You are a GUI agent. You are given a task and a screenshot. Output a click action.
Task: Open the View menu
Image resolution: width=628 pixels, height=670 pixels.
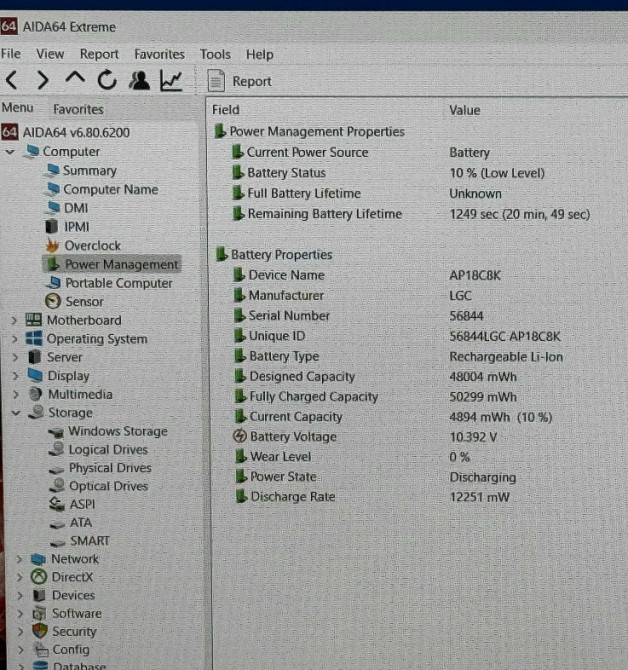coord(50,54)
